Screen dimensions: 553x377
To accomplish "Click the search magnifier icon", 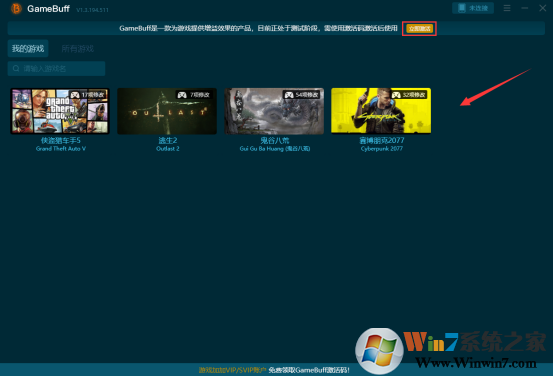I will [x=16, y=68].
